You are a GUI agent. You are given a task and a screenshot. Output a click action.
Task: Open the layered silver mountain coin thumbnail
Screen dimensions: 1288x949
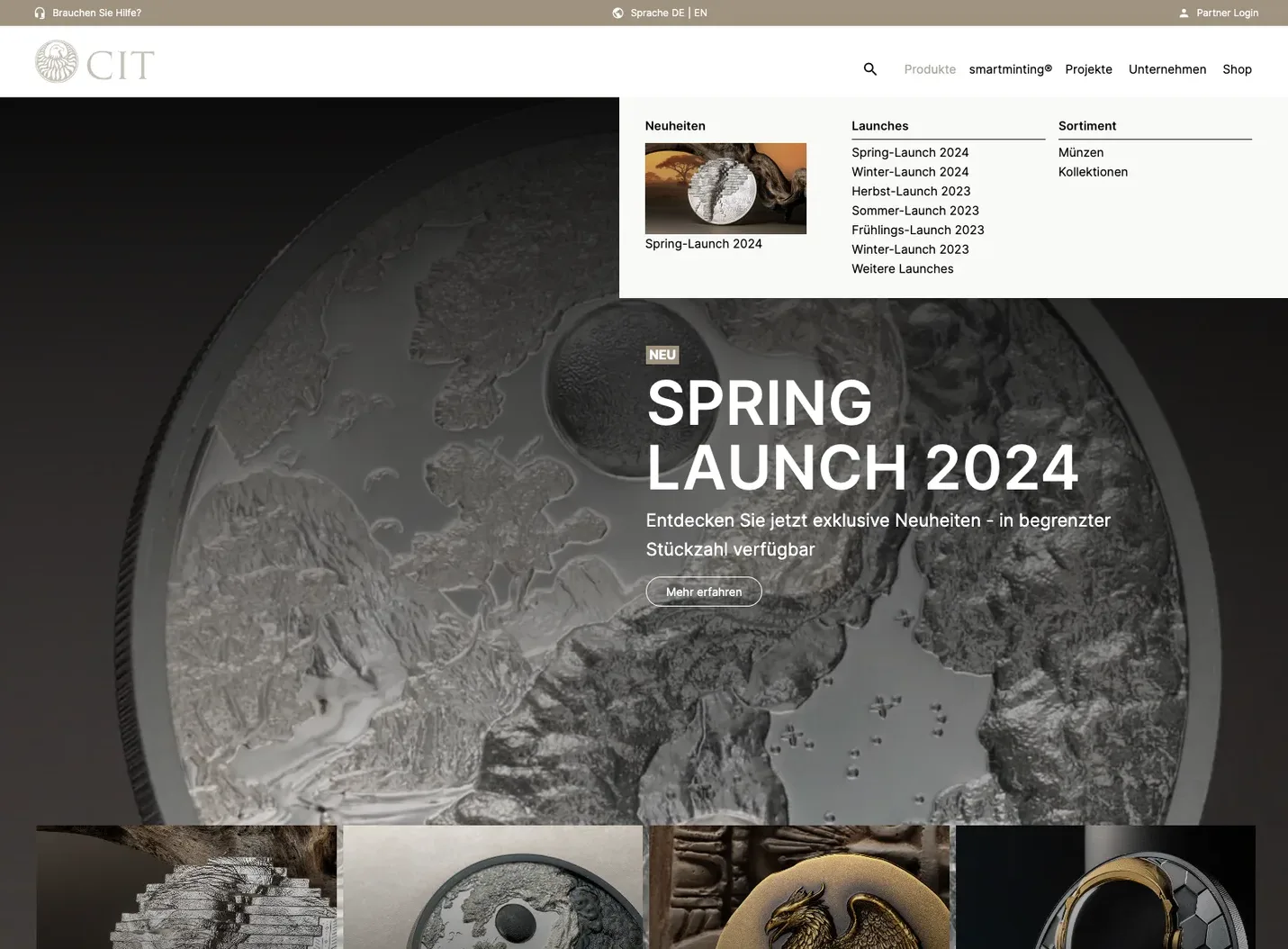tap(186, 887)
